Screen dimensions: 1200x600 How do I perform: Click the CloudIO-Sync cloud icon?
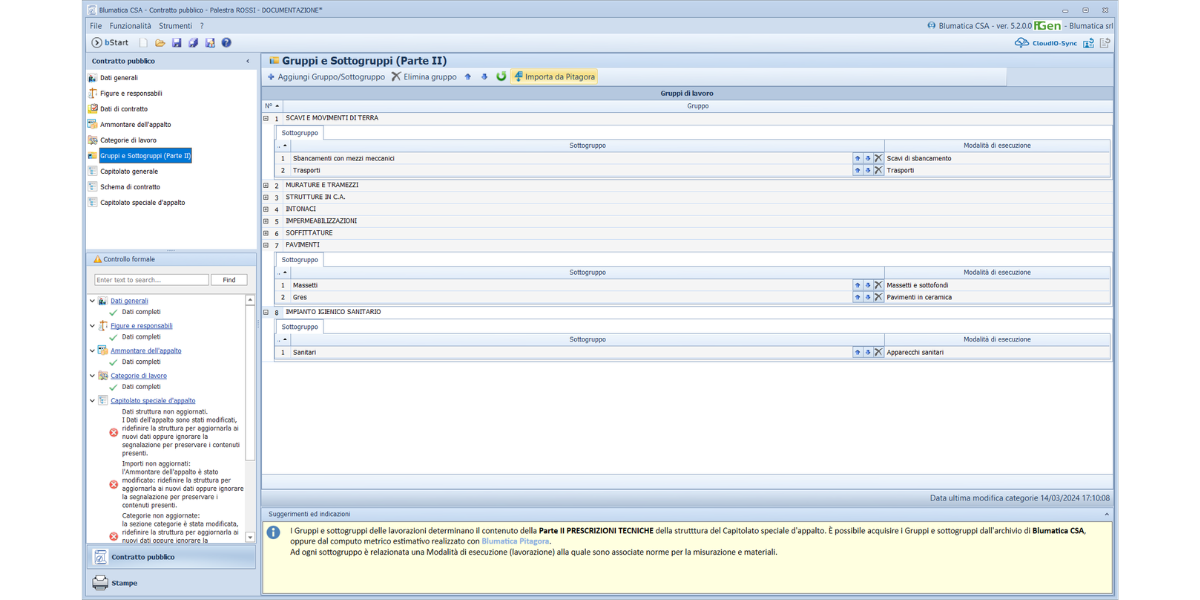(1021, 43)
